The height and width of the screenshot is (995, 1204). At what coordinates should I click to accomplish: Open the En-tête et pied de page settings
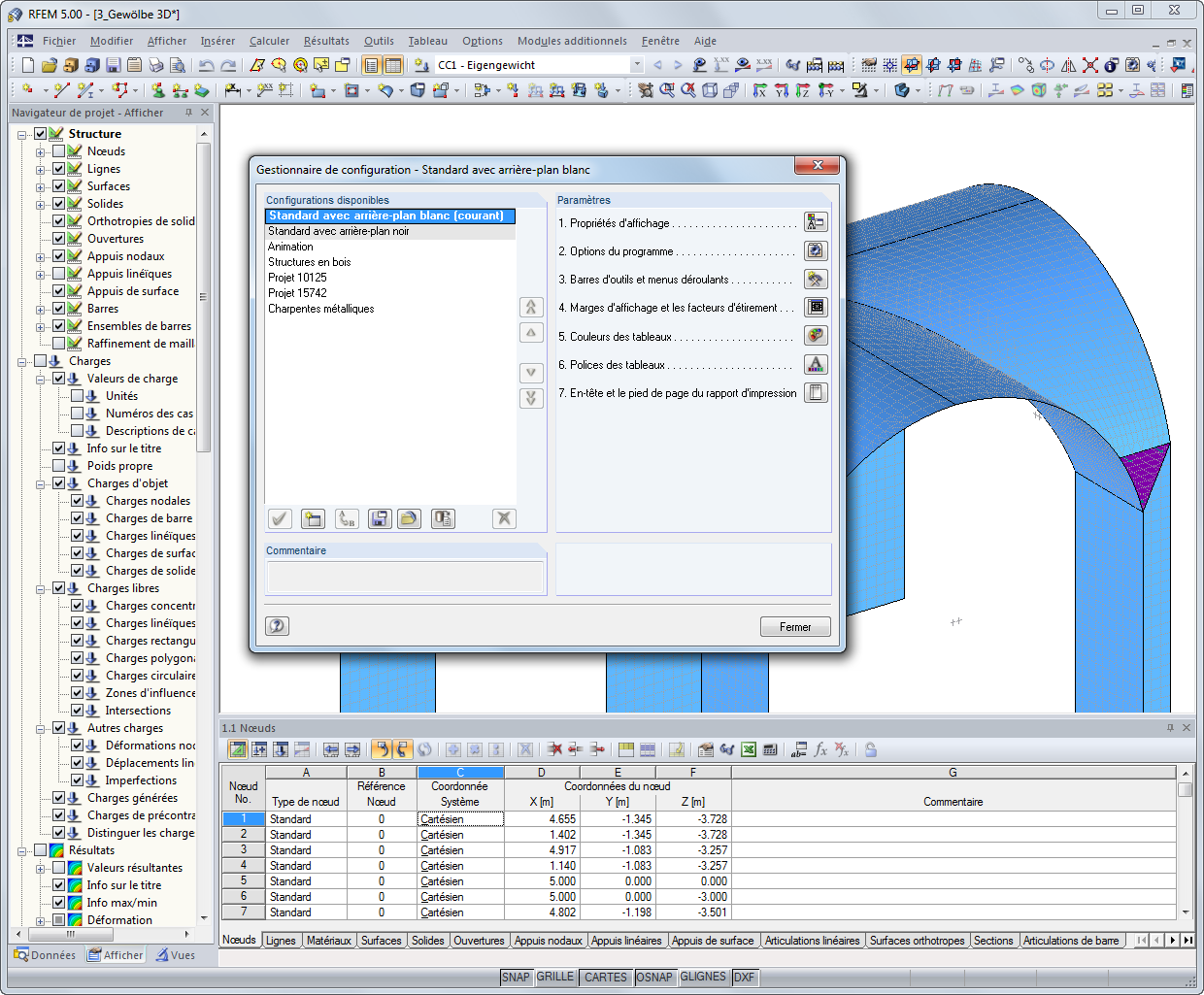(816, 392)
